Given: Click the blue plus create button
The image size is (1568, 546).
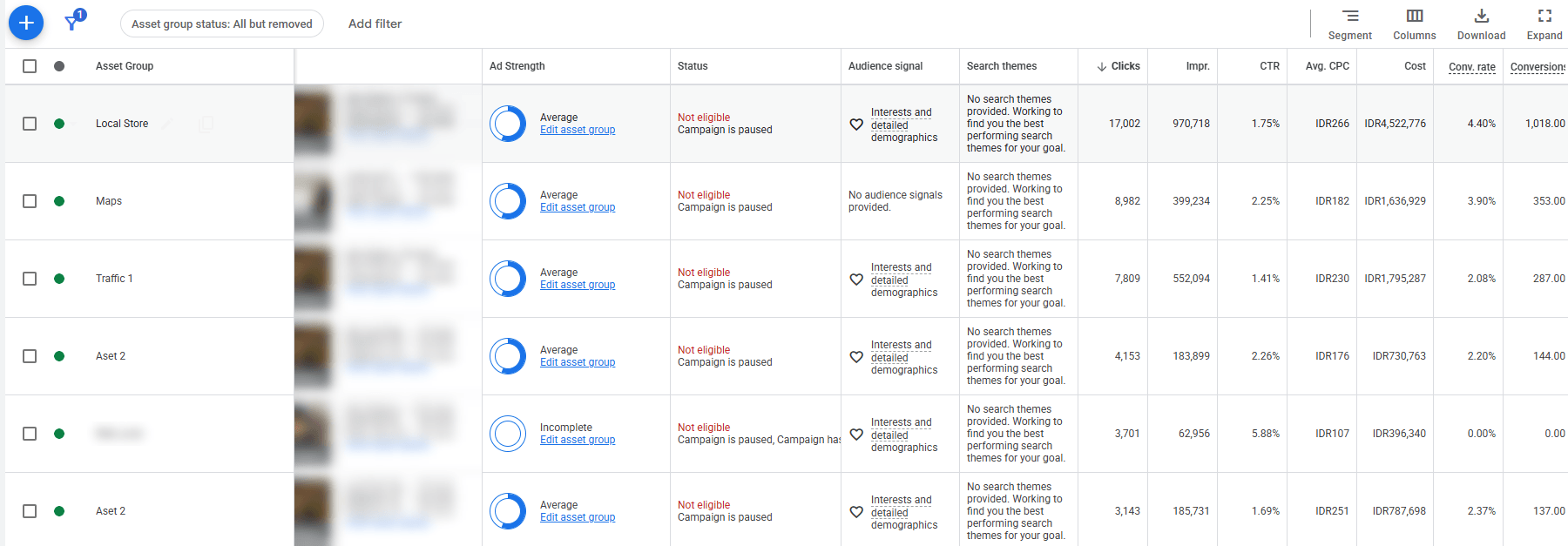Looking at the screenshot, I should point(26,23).
